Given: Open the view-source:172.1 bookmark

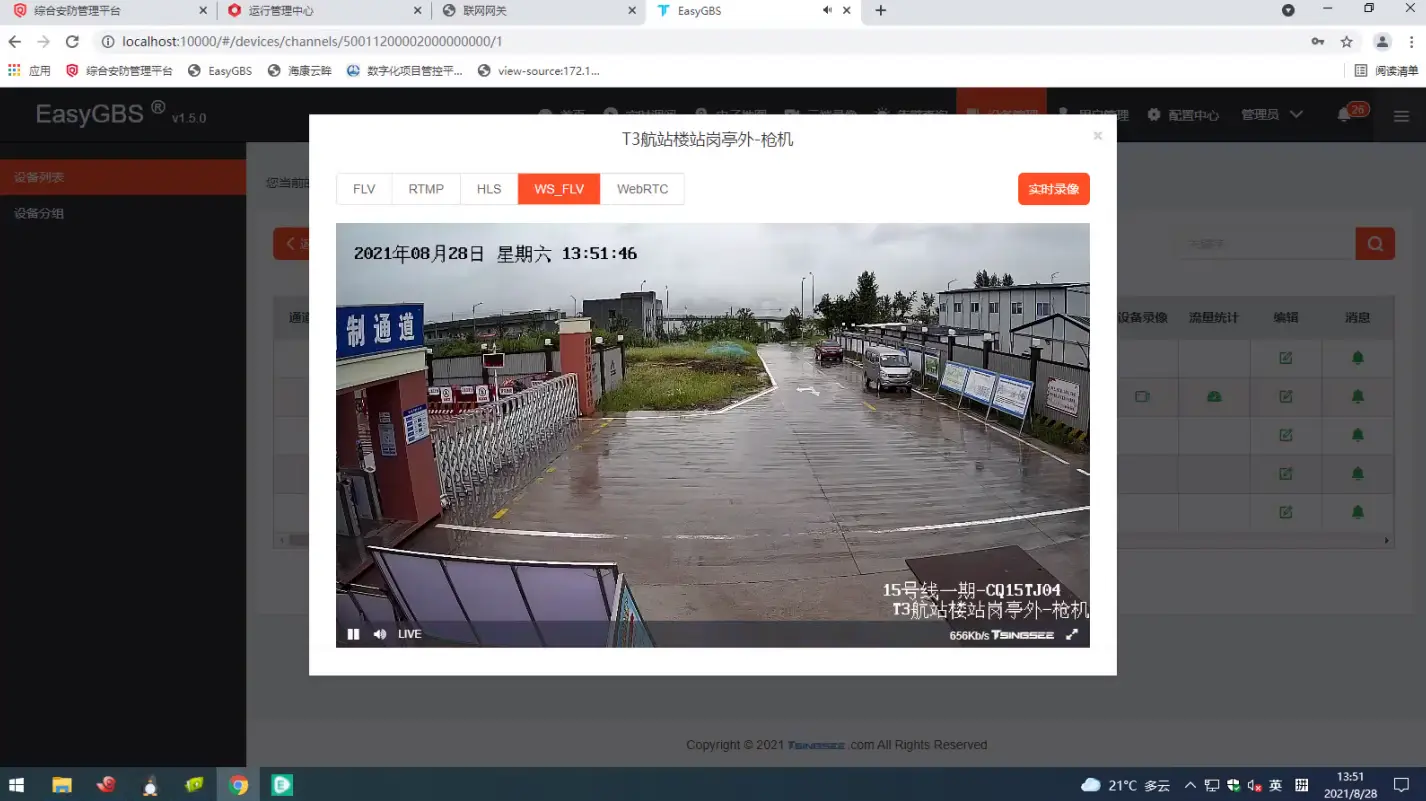Looking at the screenshot, I should coord(539,71).
